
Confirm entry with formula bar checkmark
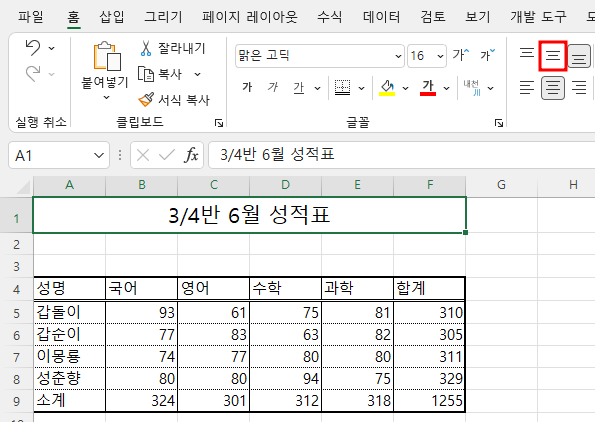click(167, 155)
